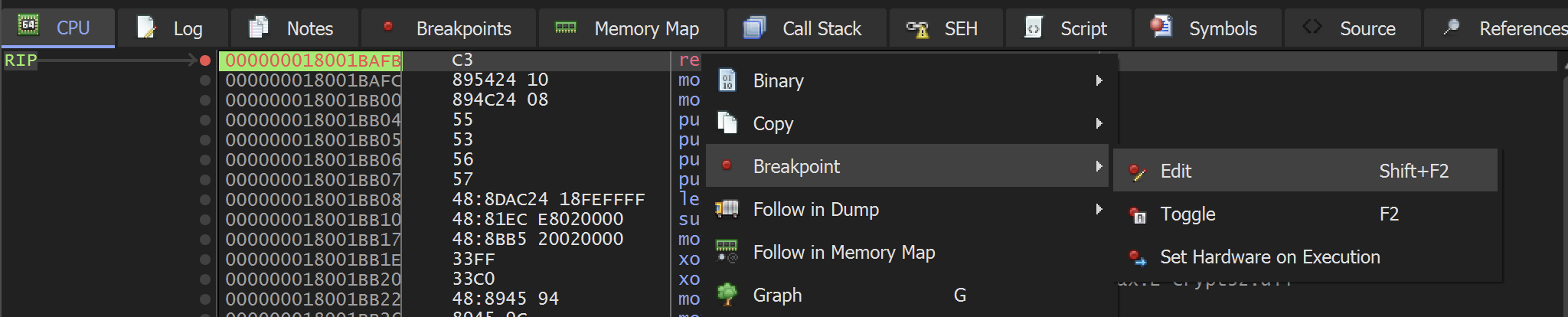Click opcode bytes 895424 10
Viewport: 1568px width, 317px height.
(x=500, y=80)
